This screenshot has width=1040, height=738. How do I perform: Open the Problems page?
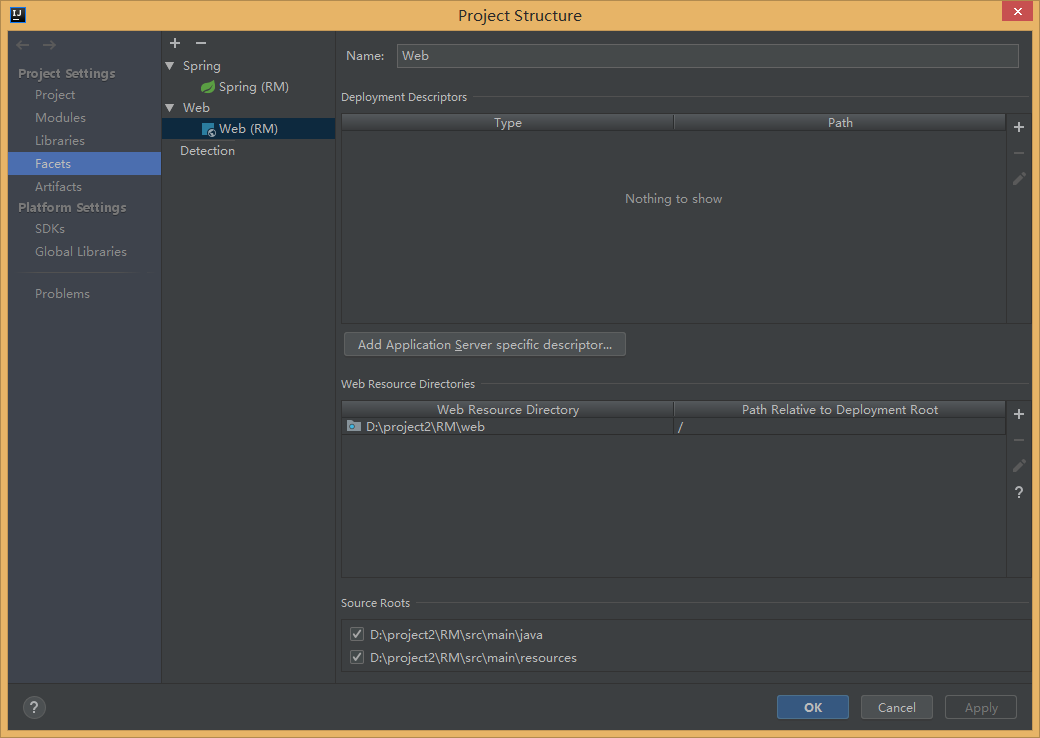click(62, 294)
